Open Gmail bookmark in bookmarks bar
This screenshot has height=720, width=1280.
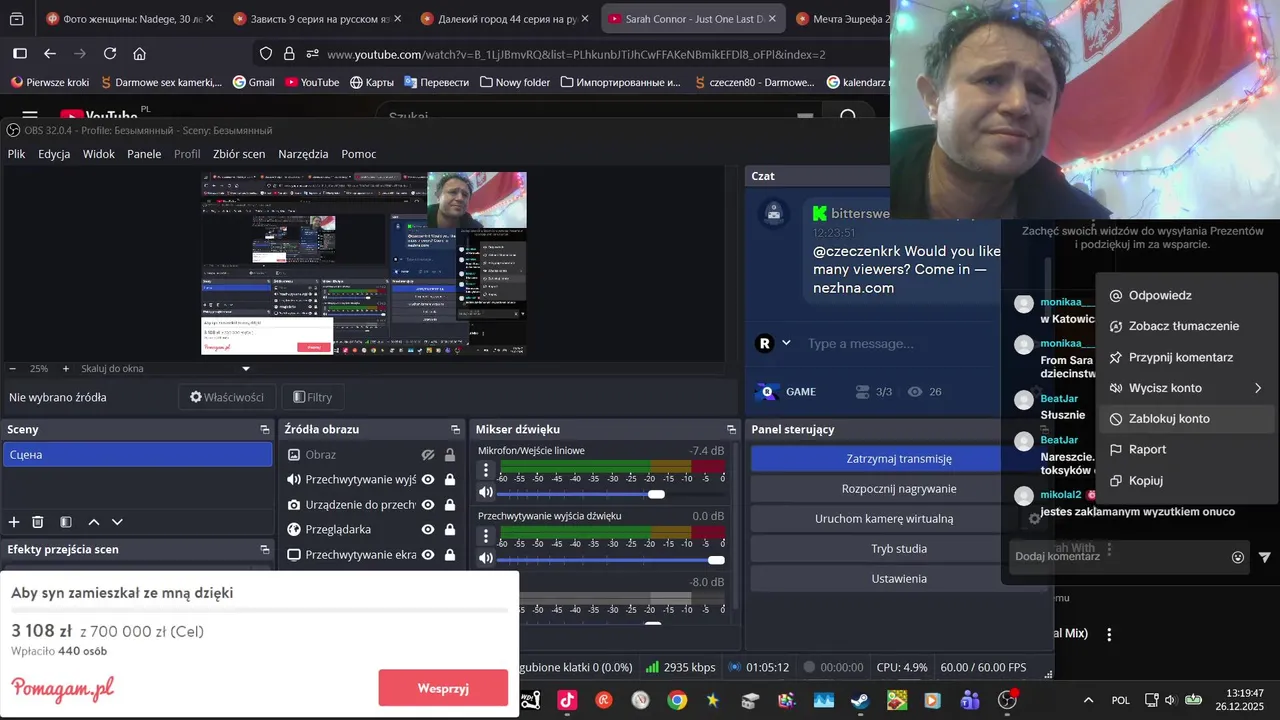253,82
